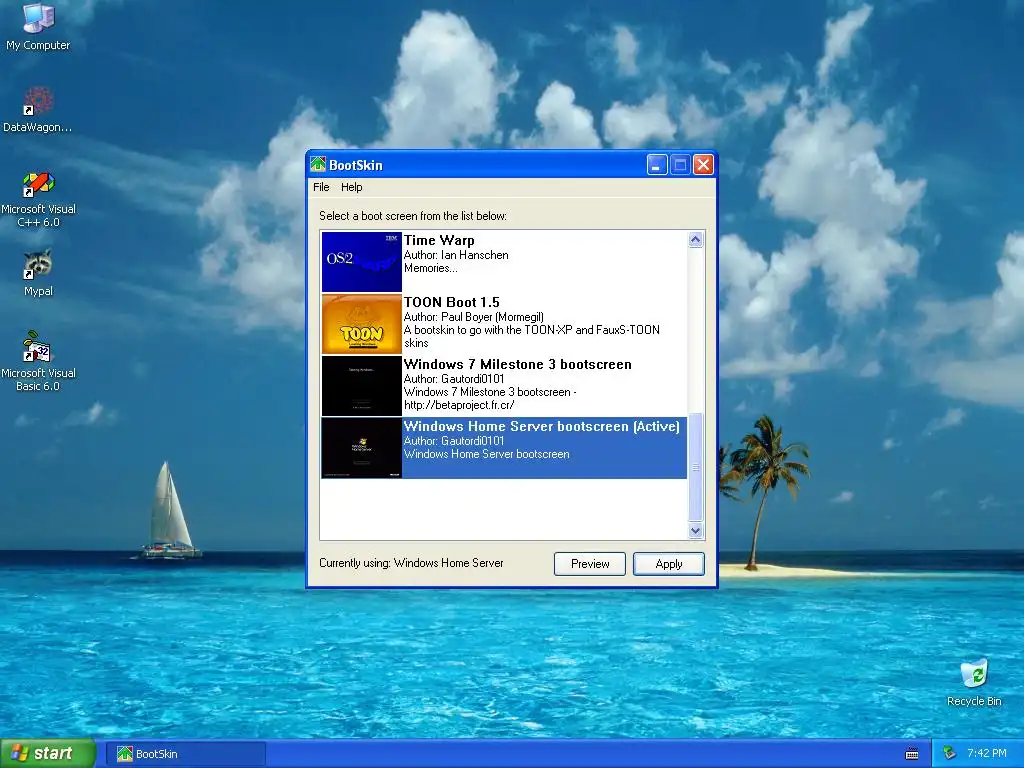Viewport: 1024px width, 768px height.
Task: Select the Mypal raccoon desktop icon
Action: [x=38, y=273]
